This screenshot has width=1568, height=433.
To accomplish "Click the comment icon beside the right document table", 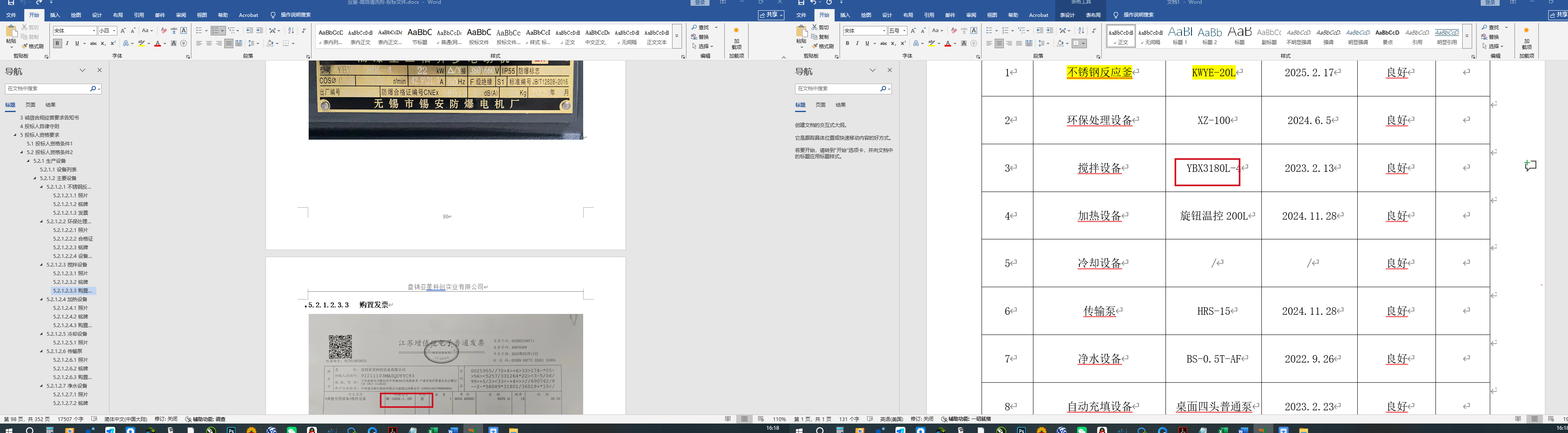I will coord(1530,166).
